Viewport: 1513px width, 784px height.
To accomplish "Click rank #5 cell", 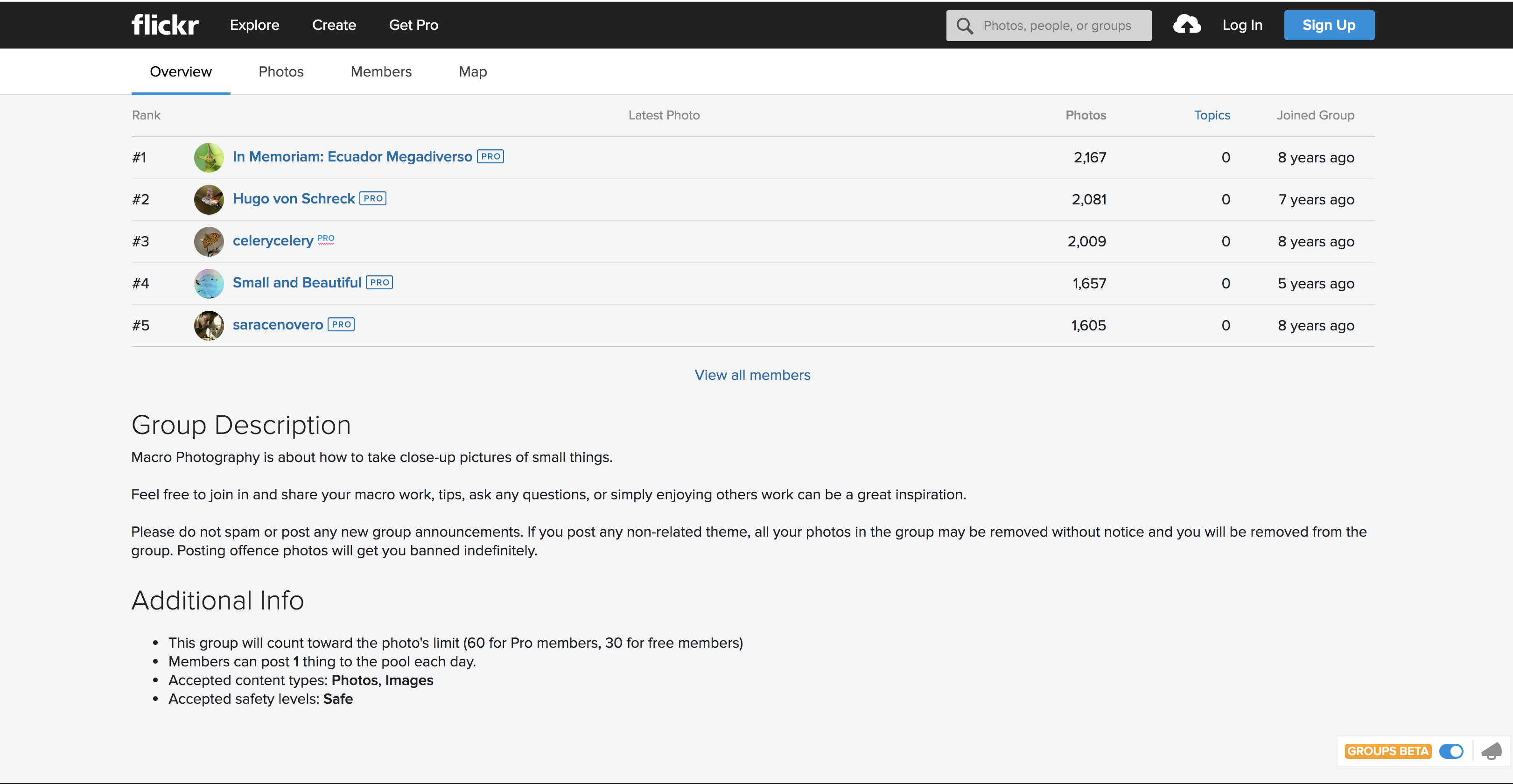I will (140, 325).
